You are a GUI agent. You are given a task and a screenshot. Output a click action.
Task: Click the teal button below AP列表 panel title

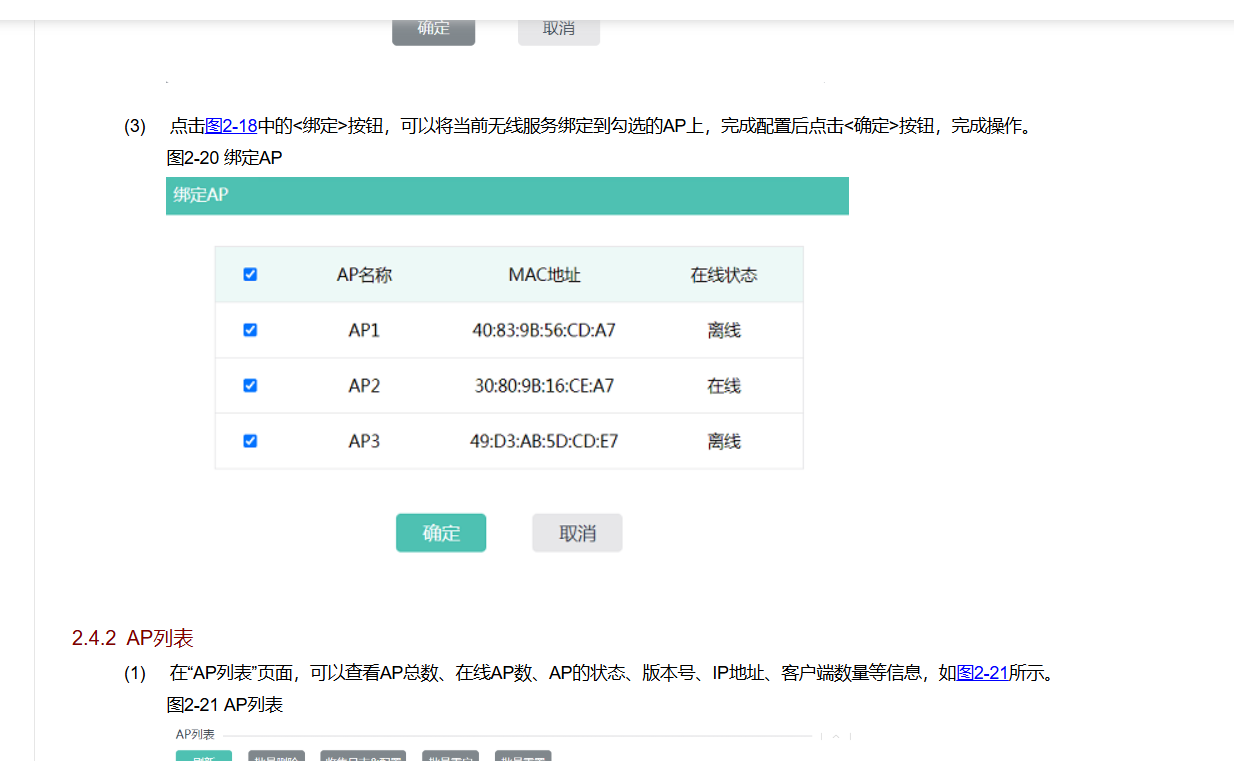pos(204,756)
